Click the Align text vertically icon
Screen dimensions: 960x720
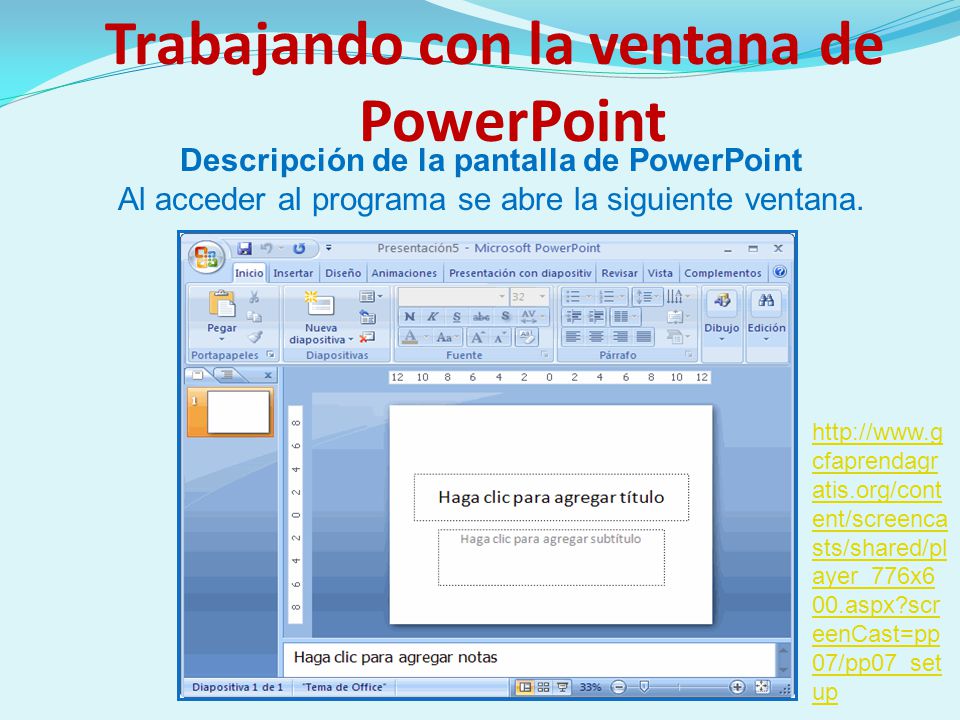tap(677, 317)
